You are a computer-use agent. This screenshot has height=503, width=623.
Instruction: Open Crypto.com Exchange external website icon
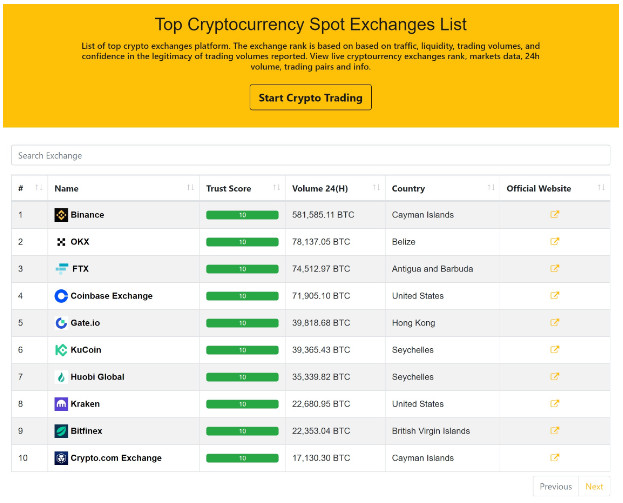[554, 458]
